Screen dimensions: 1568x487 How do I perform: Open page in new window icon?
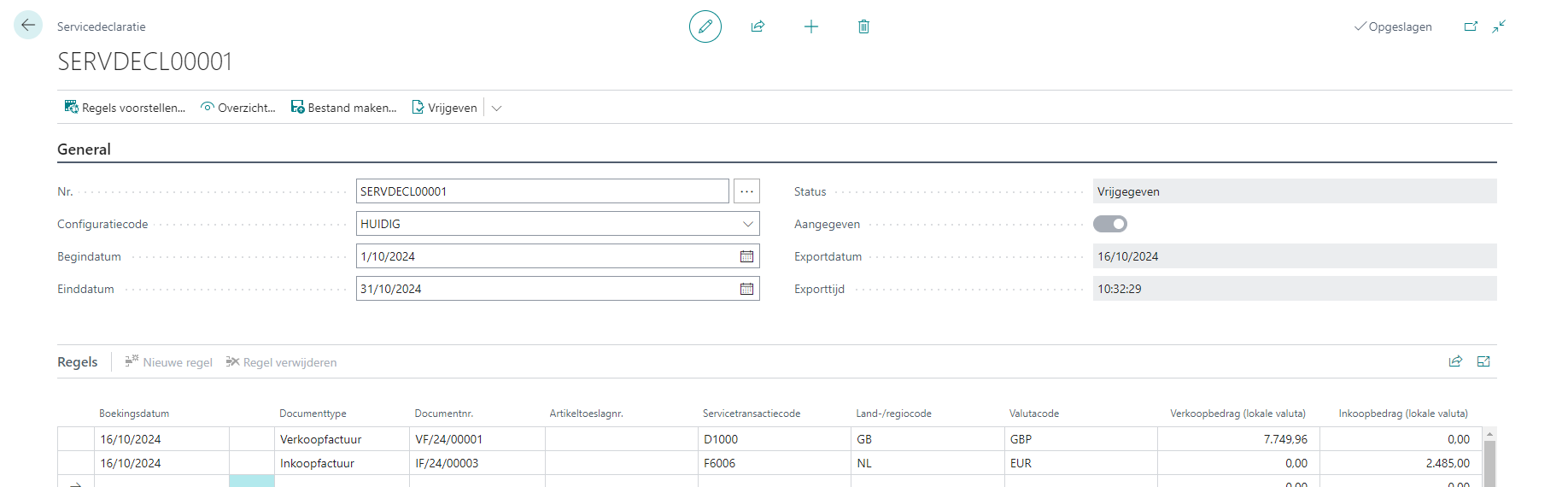click(1471, 26)
